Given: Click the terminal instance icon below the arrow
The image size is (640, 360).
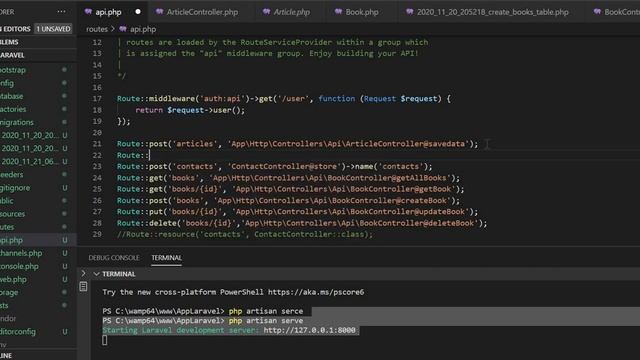Looking at the screenshot, I should pyautogui.click(x=83, y=287).
